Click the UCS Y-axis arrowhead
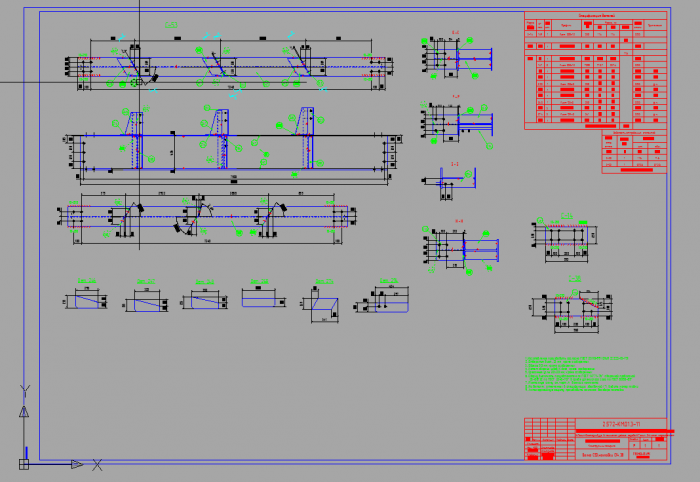Viewport: 700px width, 482px height. coord(24,411)
